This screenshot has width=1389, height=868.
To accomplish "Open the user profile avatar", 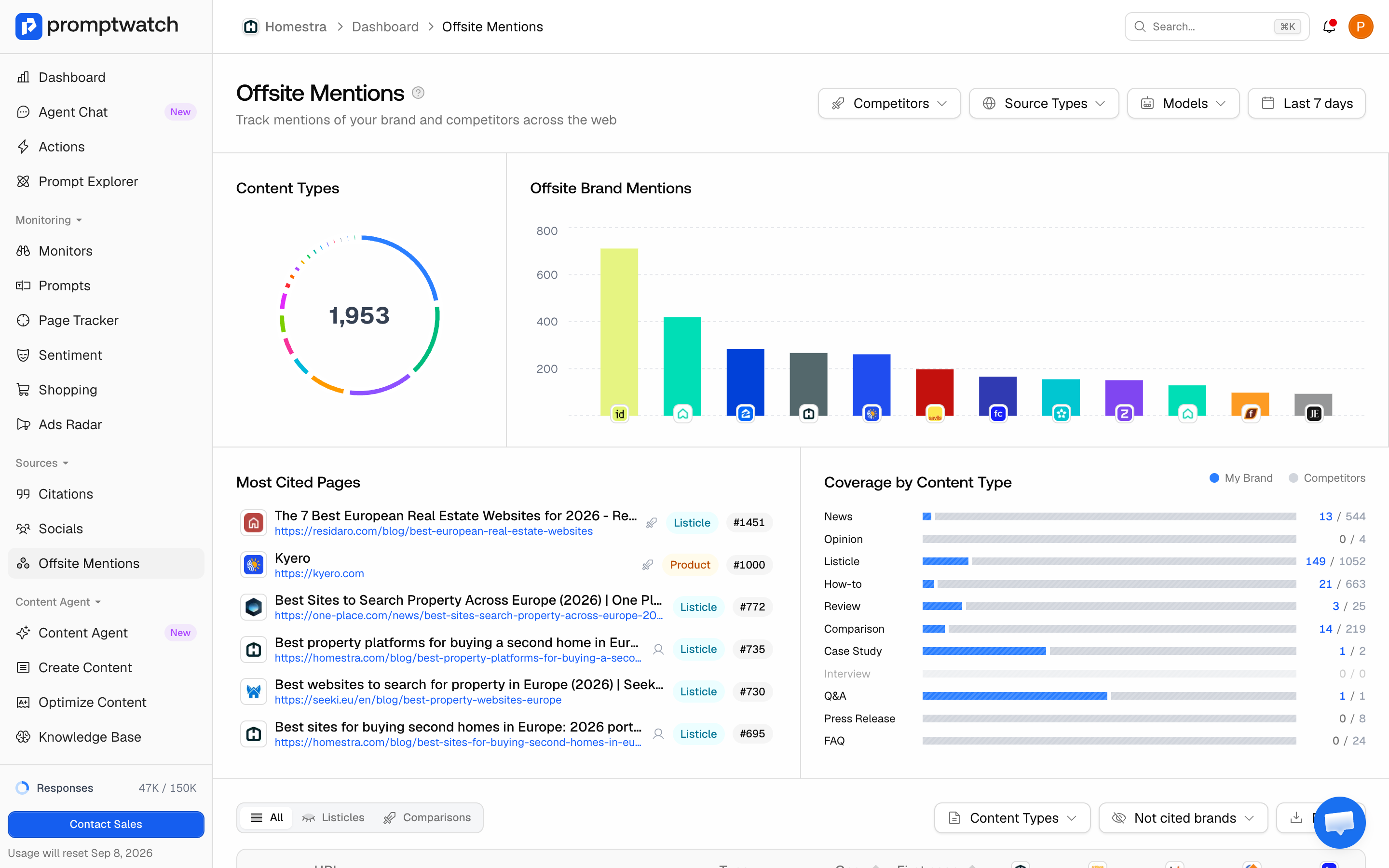I will [1361, 27].
